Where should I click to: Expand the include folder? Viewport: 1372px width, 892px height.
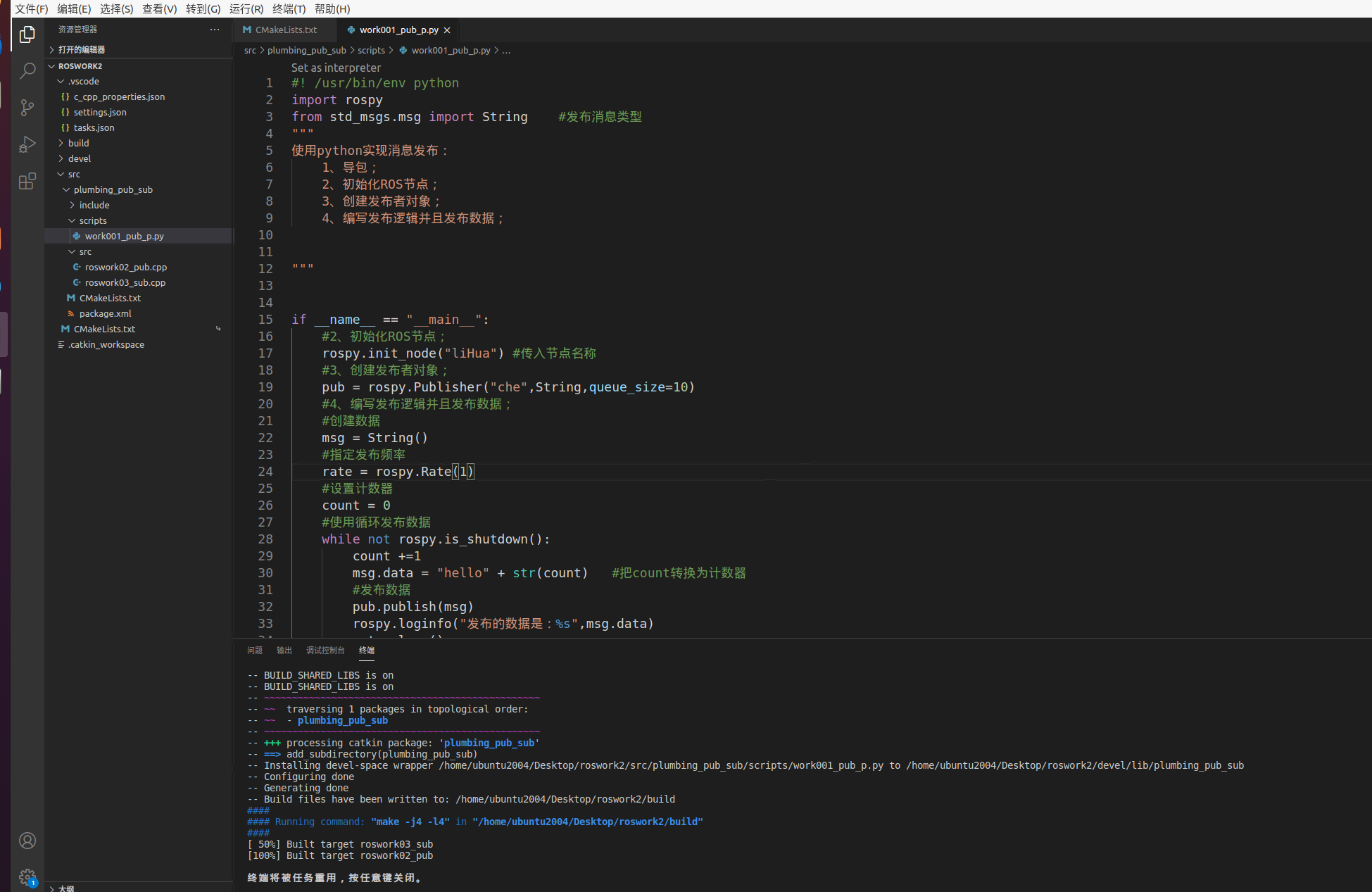(x=94, y=205)
